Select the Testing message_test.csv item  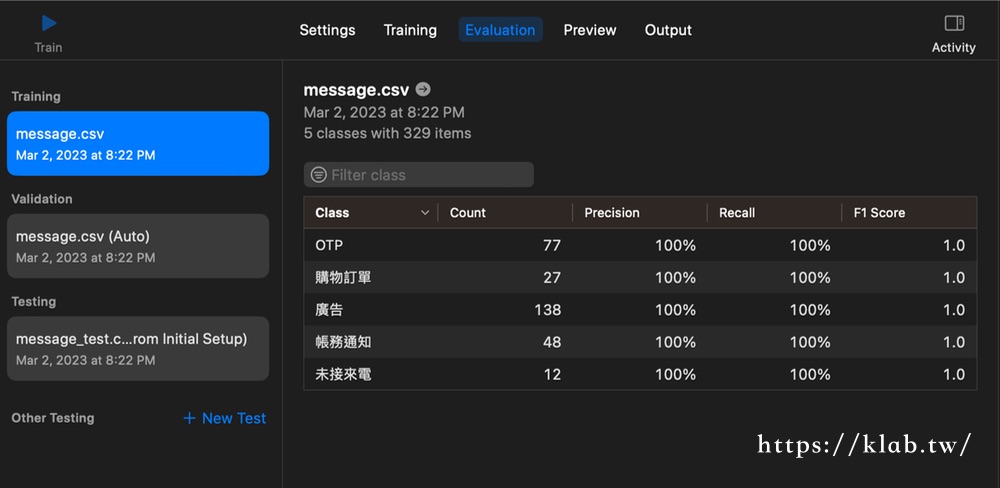tap(137, 348)
